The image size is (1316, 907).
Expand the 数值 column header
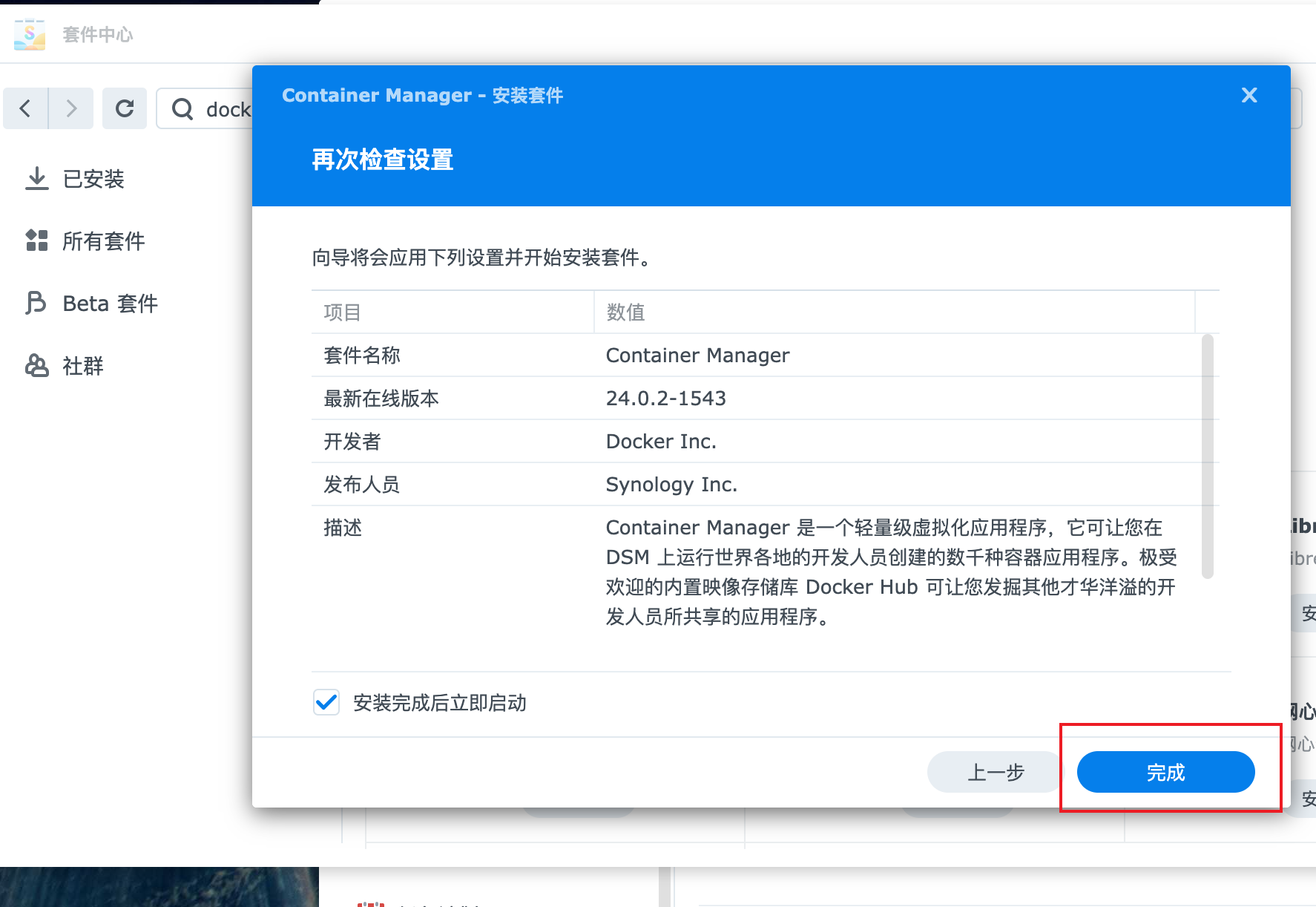click(626, 312)
